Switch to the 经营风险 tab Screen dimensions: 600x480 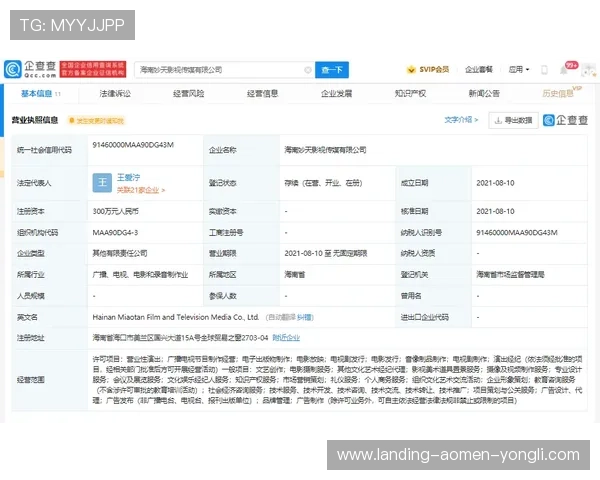189,93
